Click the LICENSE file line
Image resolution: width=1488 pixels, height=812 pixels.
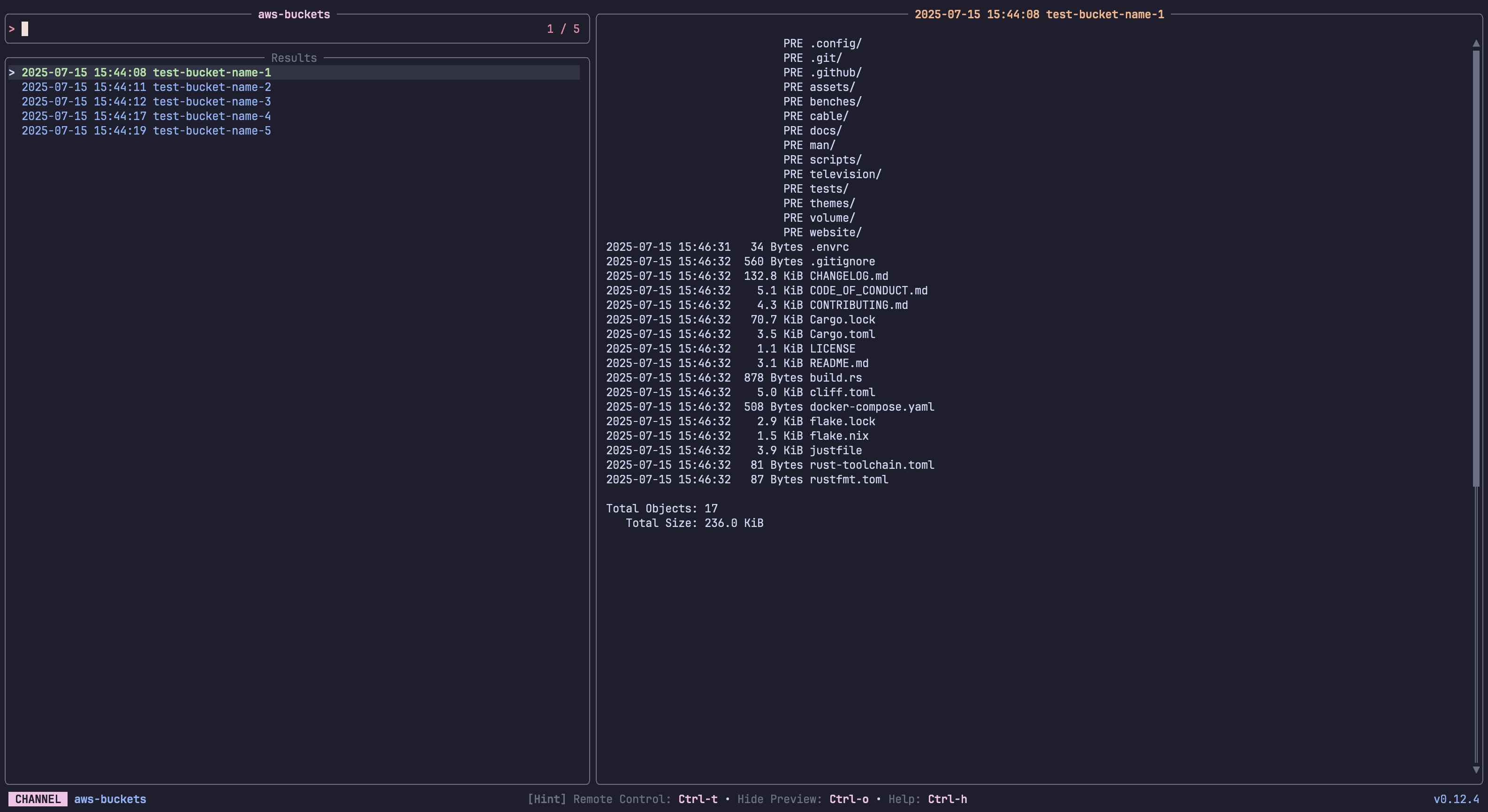tap(731, 349)
